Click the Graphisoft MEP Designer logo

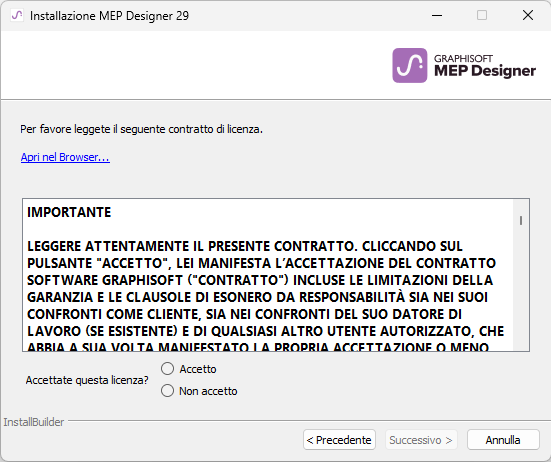pyautogui.click(x=464, y=65)
